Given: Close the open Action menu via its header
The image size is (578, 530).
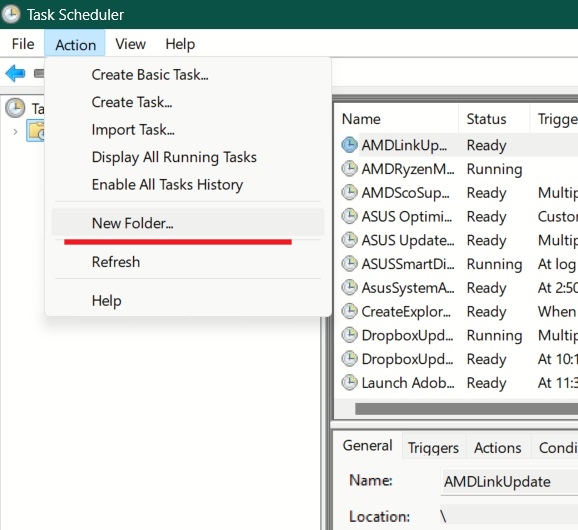Looking at the screenshot, I should pyautogui.click(x=75, y=44).
